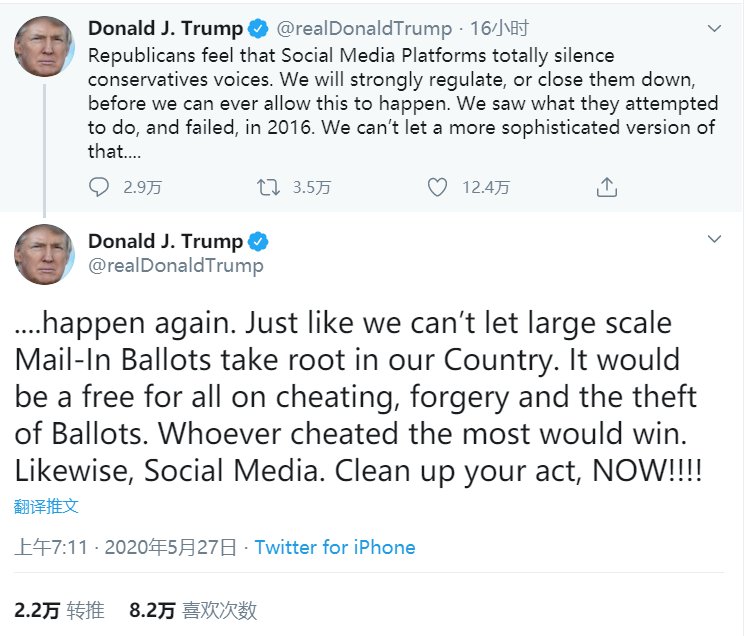Expand the second tweet's chevron menu
This screenshot has width=746, height=636.
(x=714, y=240)
